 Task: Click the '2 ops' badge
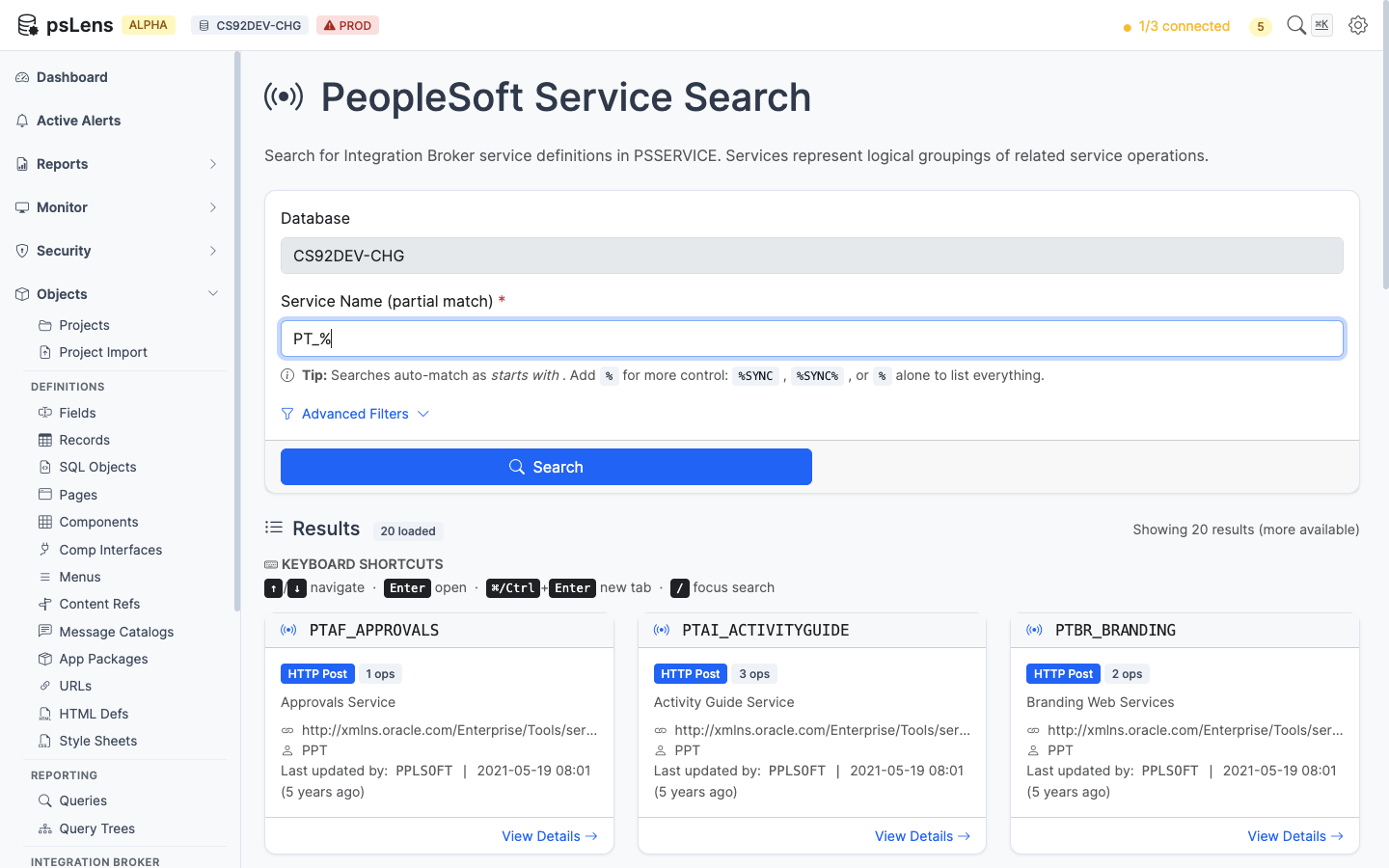click(1127, 674)
